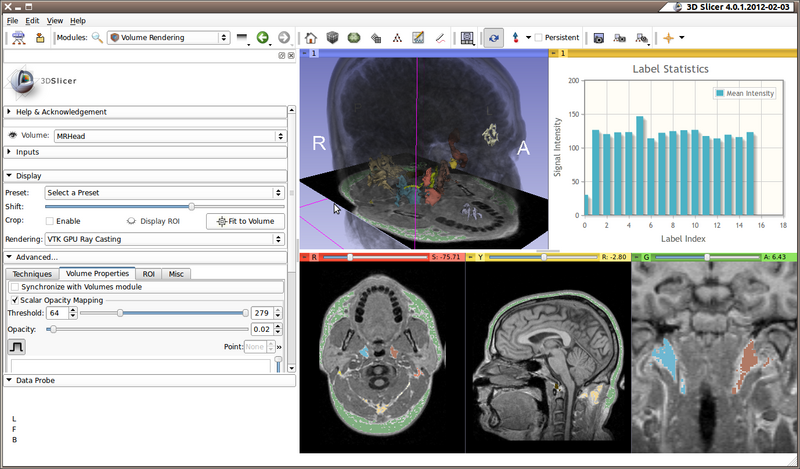Check Synchronize with Volumes module
The height and width of the screenshot is (469, 800).
coord(15,287)
